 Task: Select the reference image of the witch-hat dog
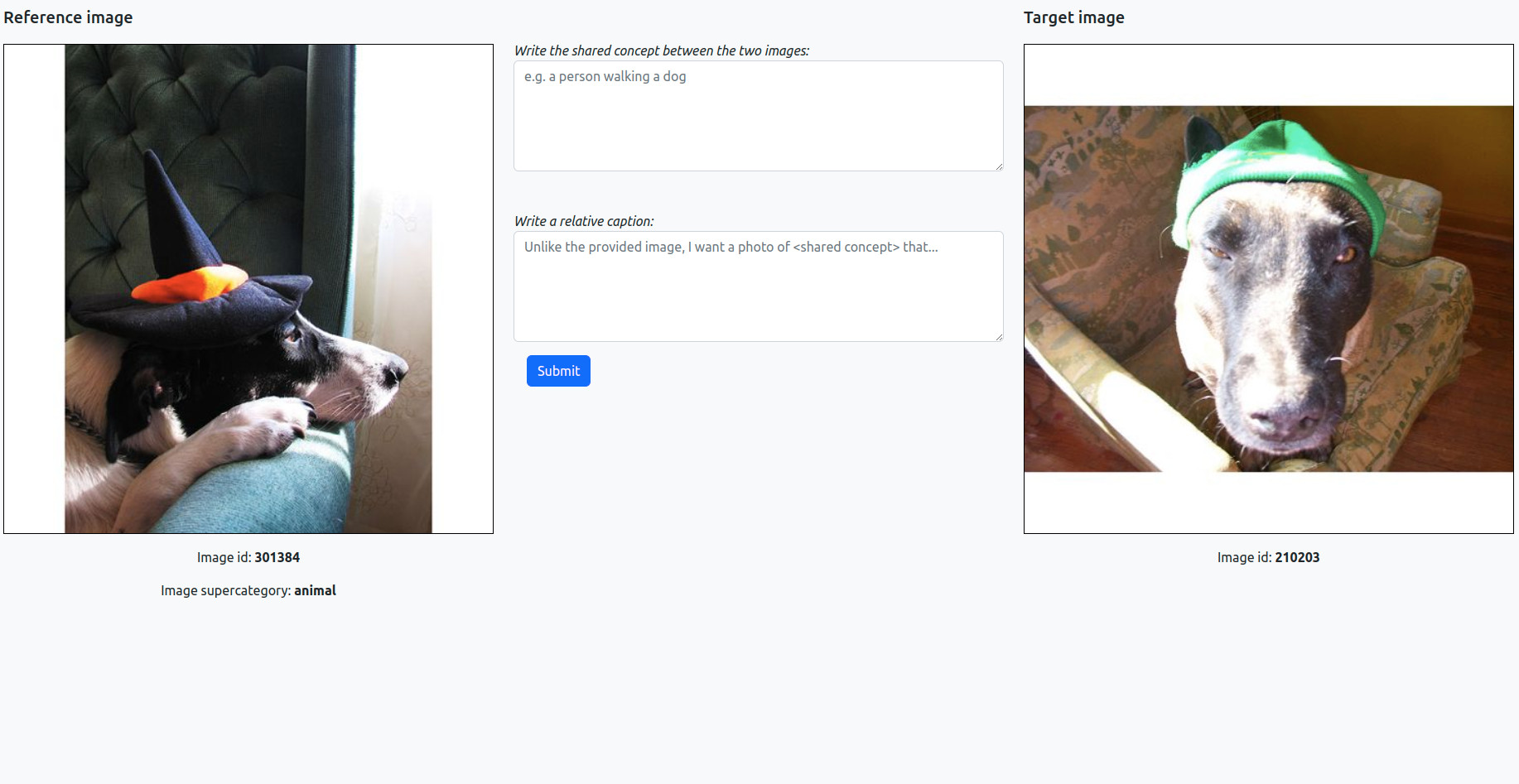coord(248,289)
